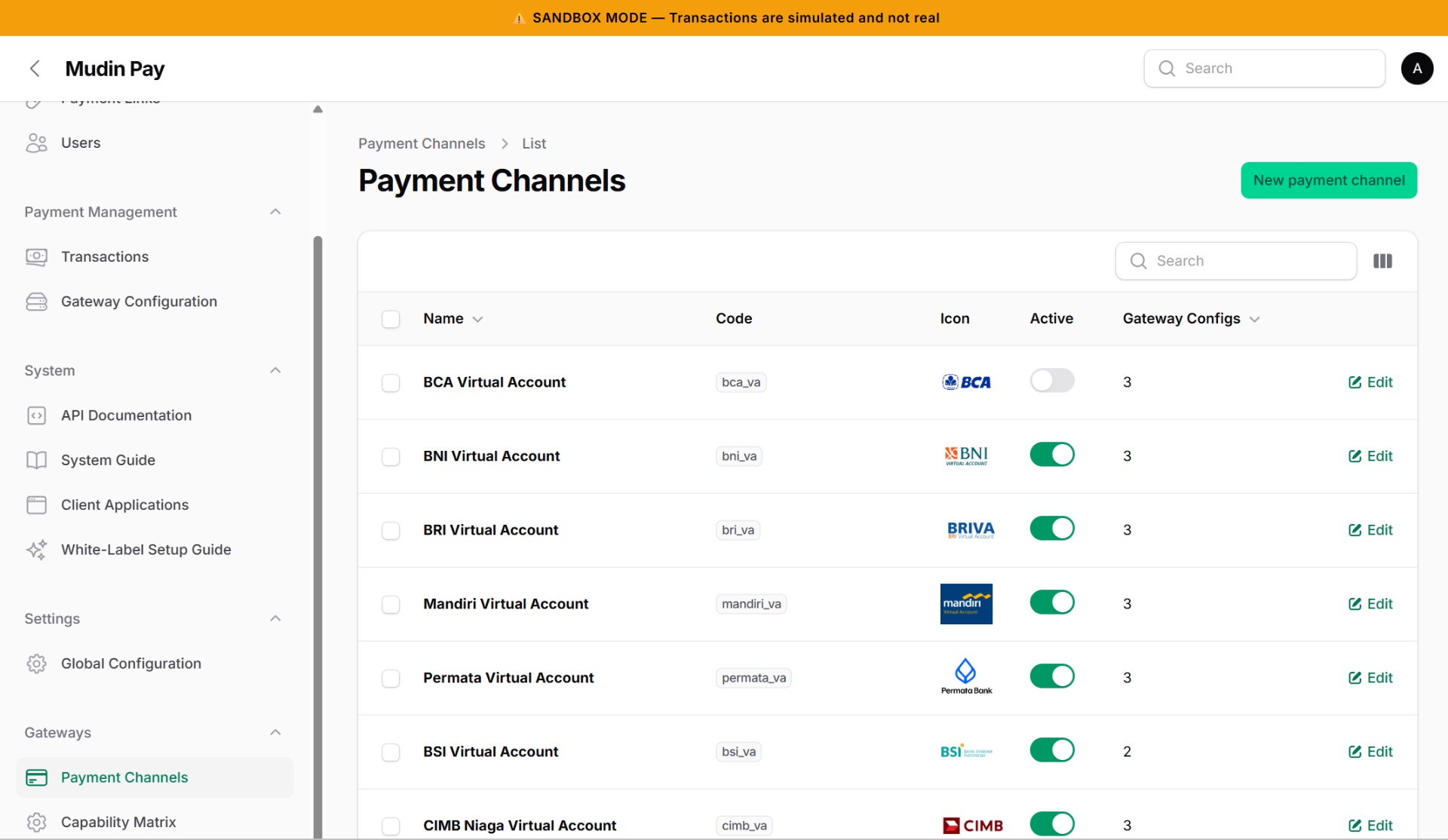
Task: Collapse the Gateways sidebar section
Action: click(x=275, y=732)
